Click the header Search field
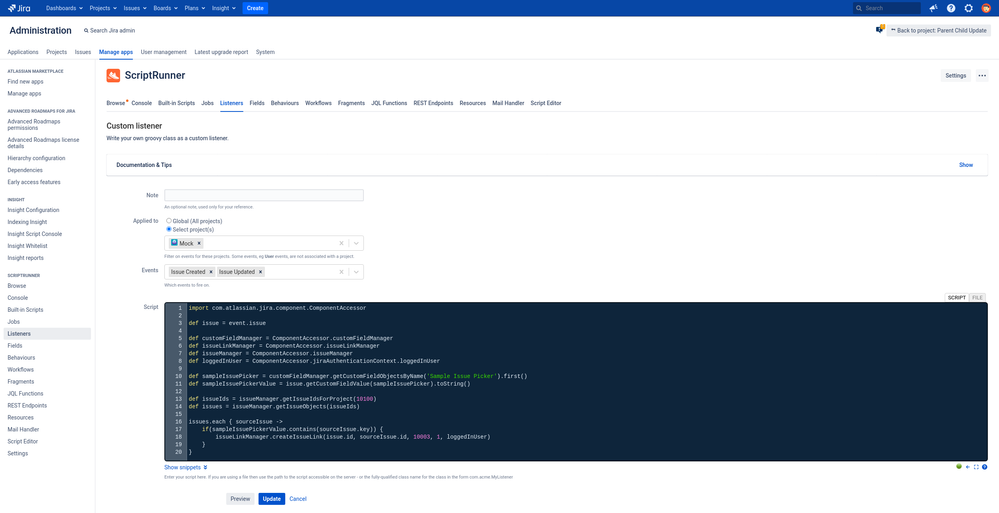This screenshot has height=513, width=999. (887, 8)
